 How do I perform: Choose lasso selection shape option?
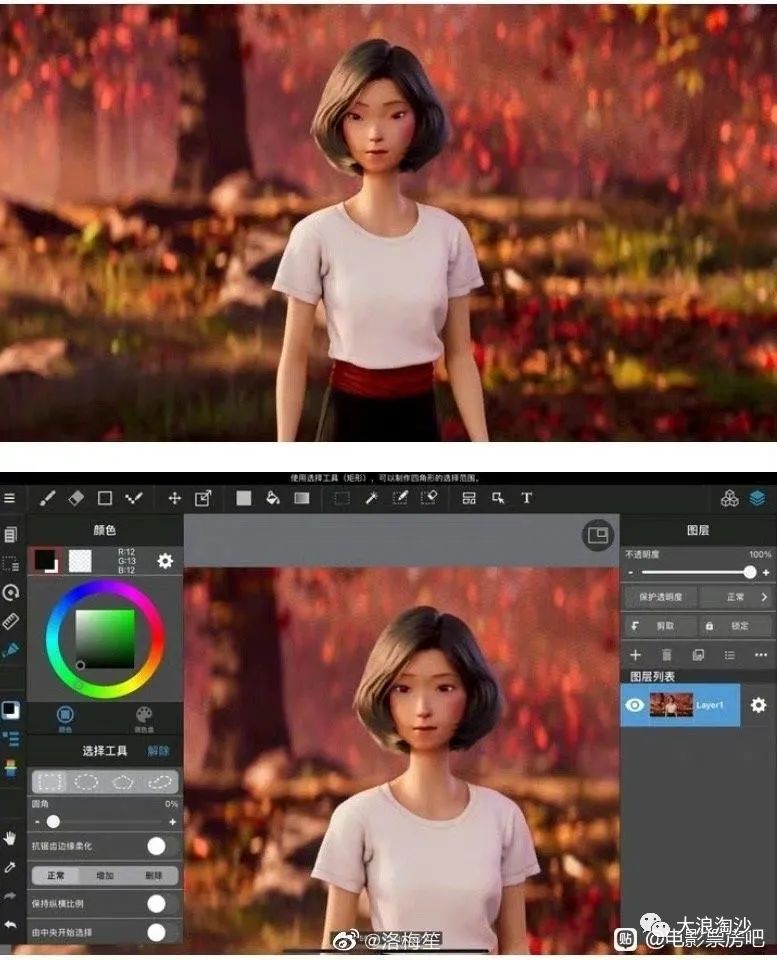(x=160, y=782)
